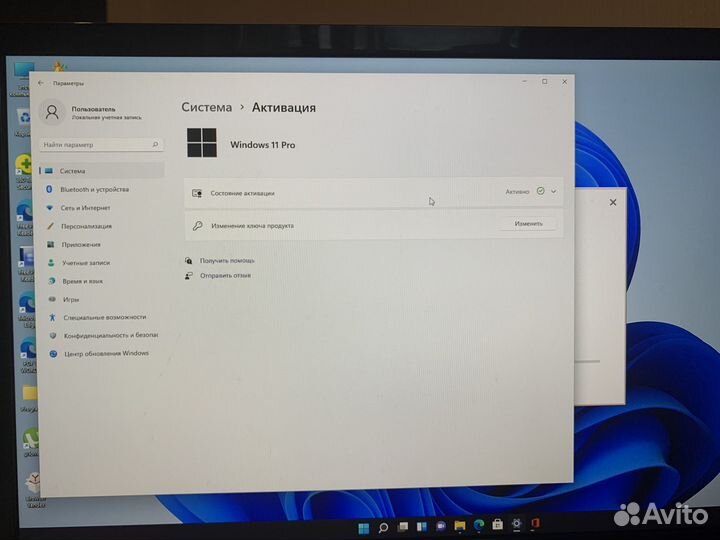
Task: Launch Microsoft Edge from the taskbar
Action: coord(478,524)
